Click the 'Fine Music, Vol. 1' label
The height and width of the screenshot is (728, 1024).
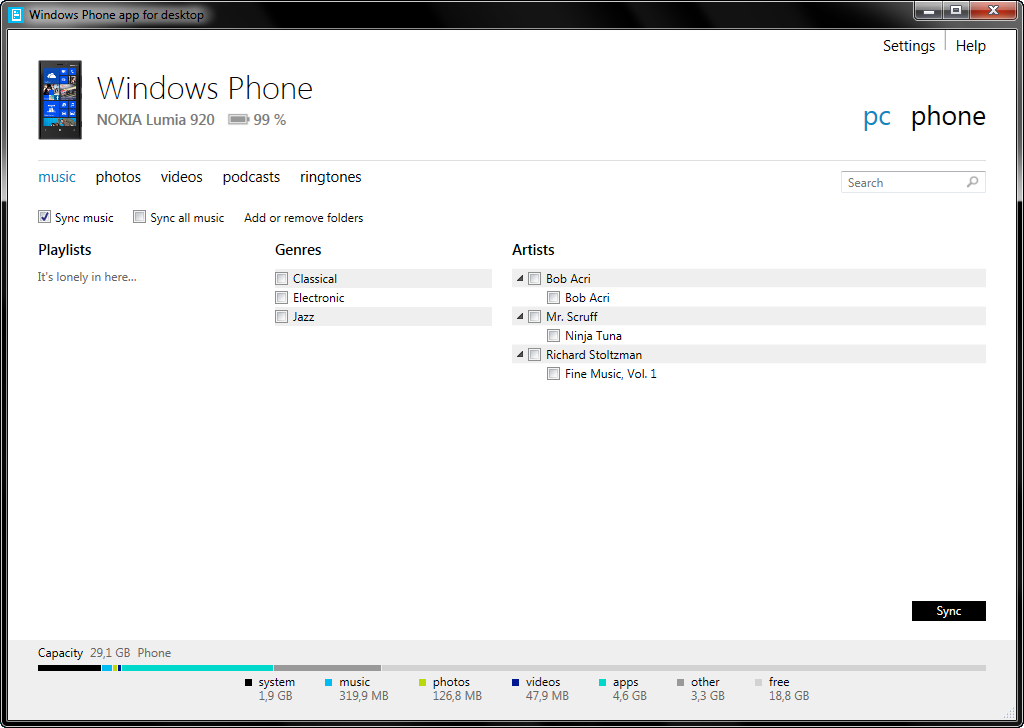tap(611, 373)
